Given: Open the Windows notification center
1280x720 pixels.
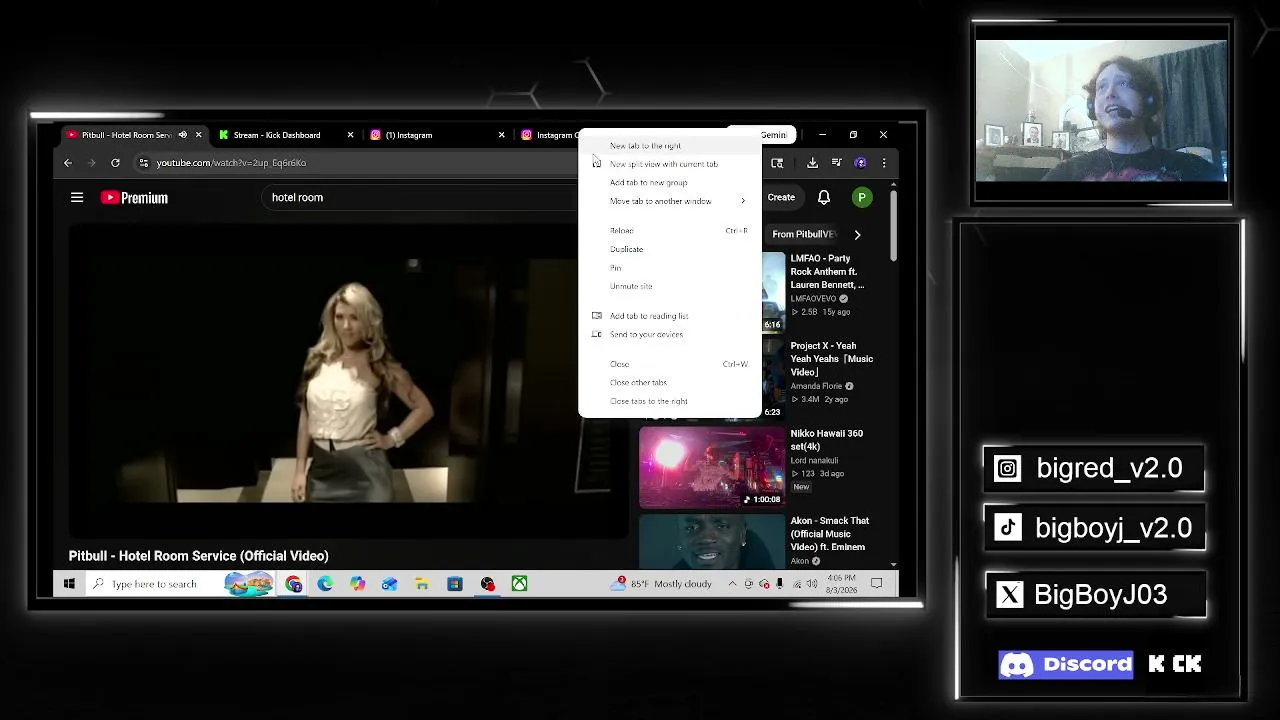Looking at the screenshot, I should [877, 584].
